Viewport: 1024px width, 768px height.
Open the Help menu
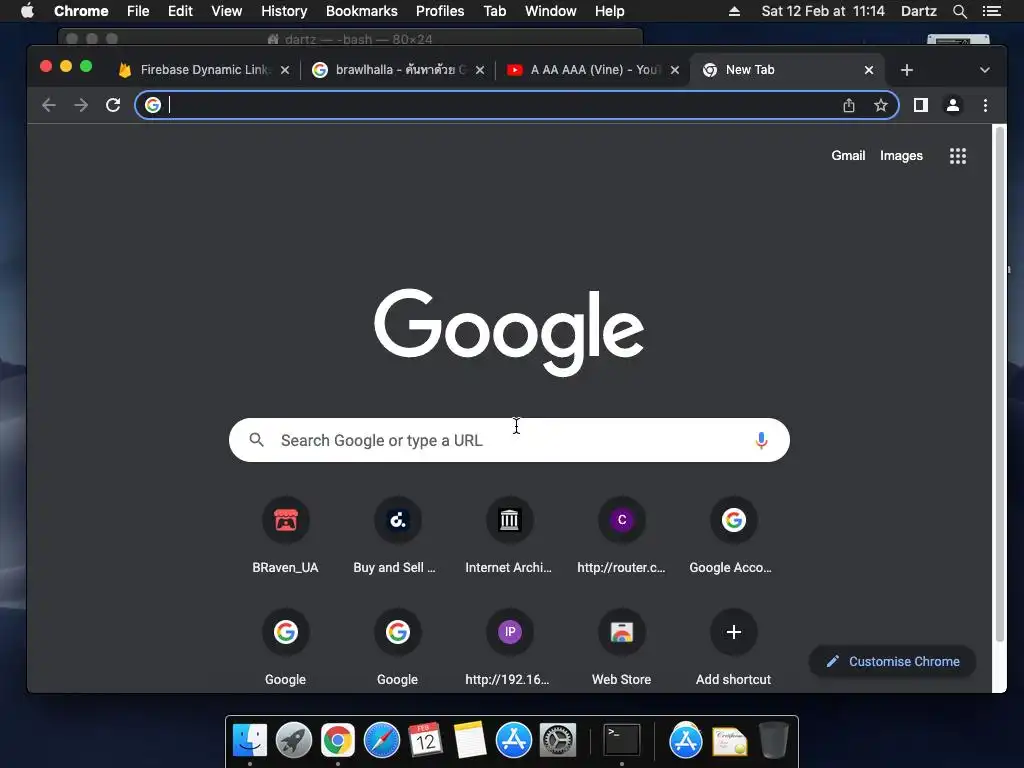tap(609, 11)
